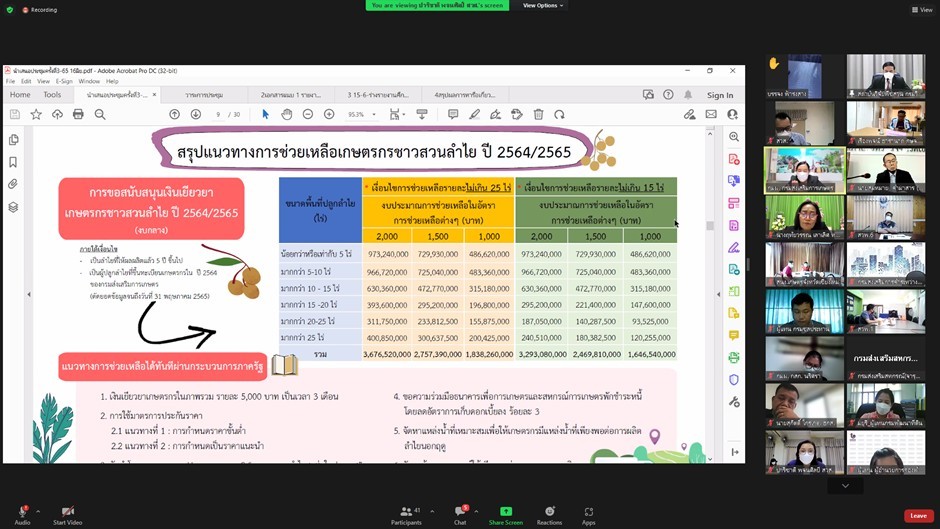Screen dimensions: 940x529
Task: Pick the Highlight pen tool
Action: click(x=474, y=114)
